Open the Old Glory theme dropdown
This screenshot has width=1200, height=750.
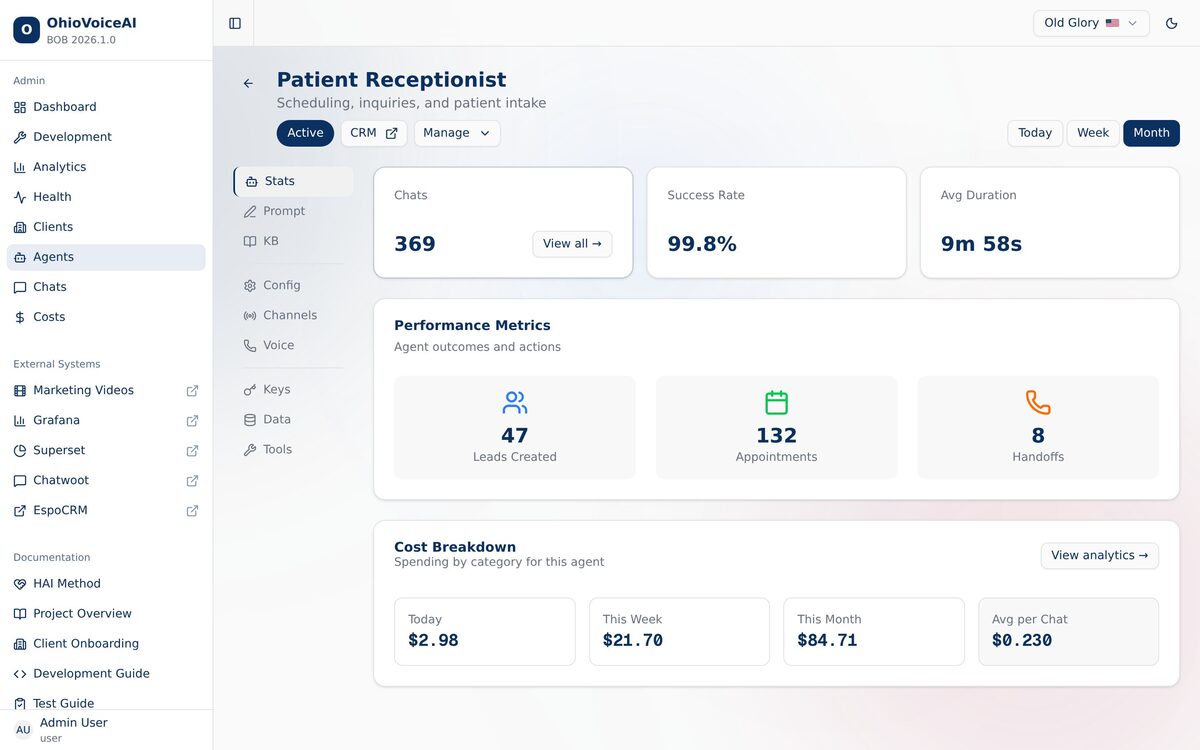pyautogui.click(x=1090, y=23)
